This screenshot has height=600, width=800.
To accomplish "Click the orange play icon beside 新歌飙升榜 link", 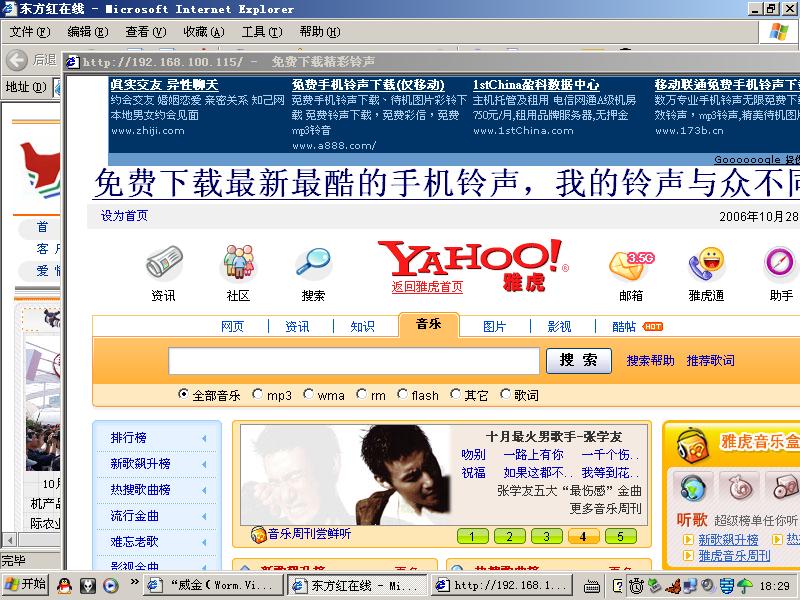I will point(688,539).
